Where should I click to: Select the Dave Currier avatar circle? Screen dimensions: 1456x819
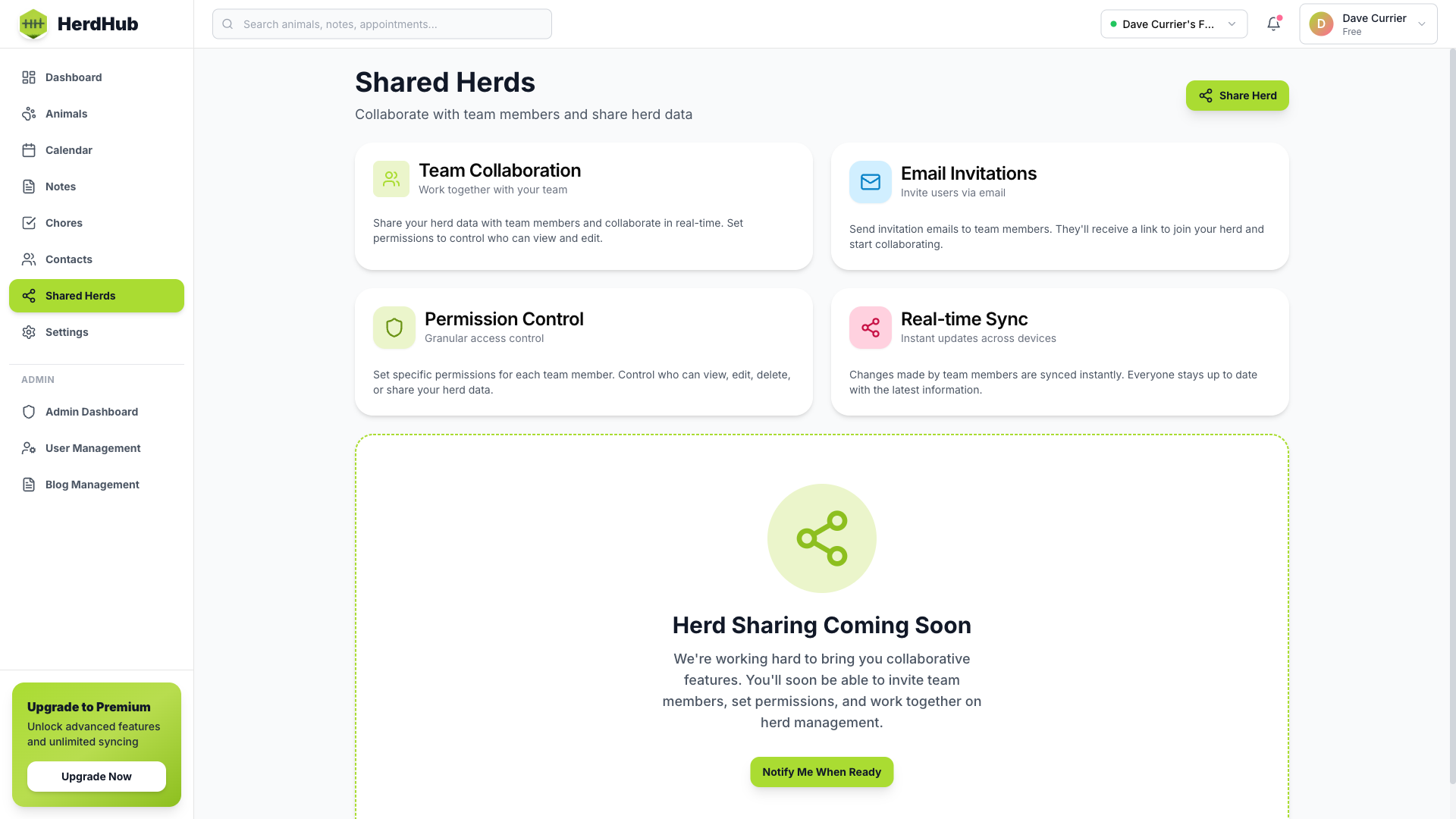[1322, 24]
